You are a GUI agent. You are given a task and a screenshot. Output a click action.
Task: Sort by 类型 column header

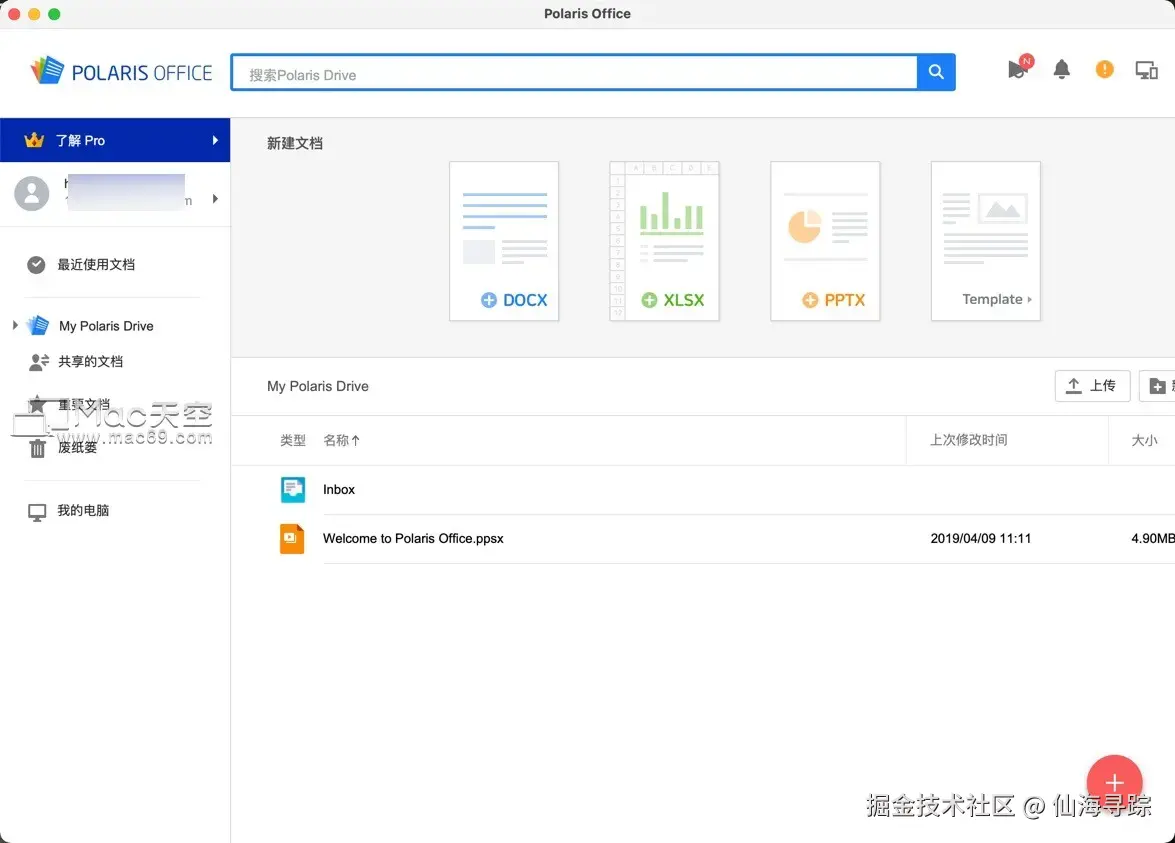[293, 441]
